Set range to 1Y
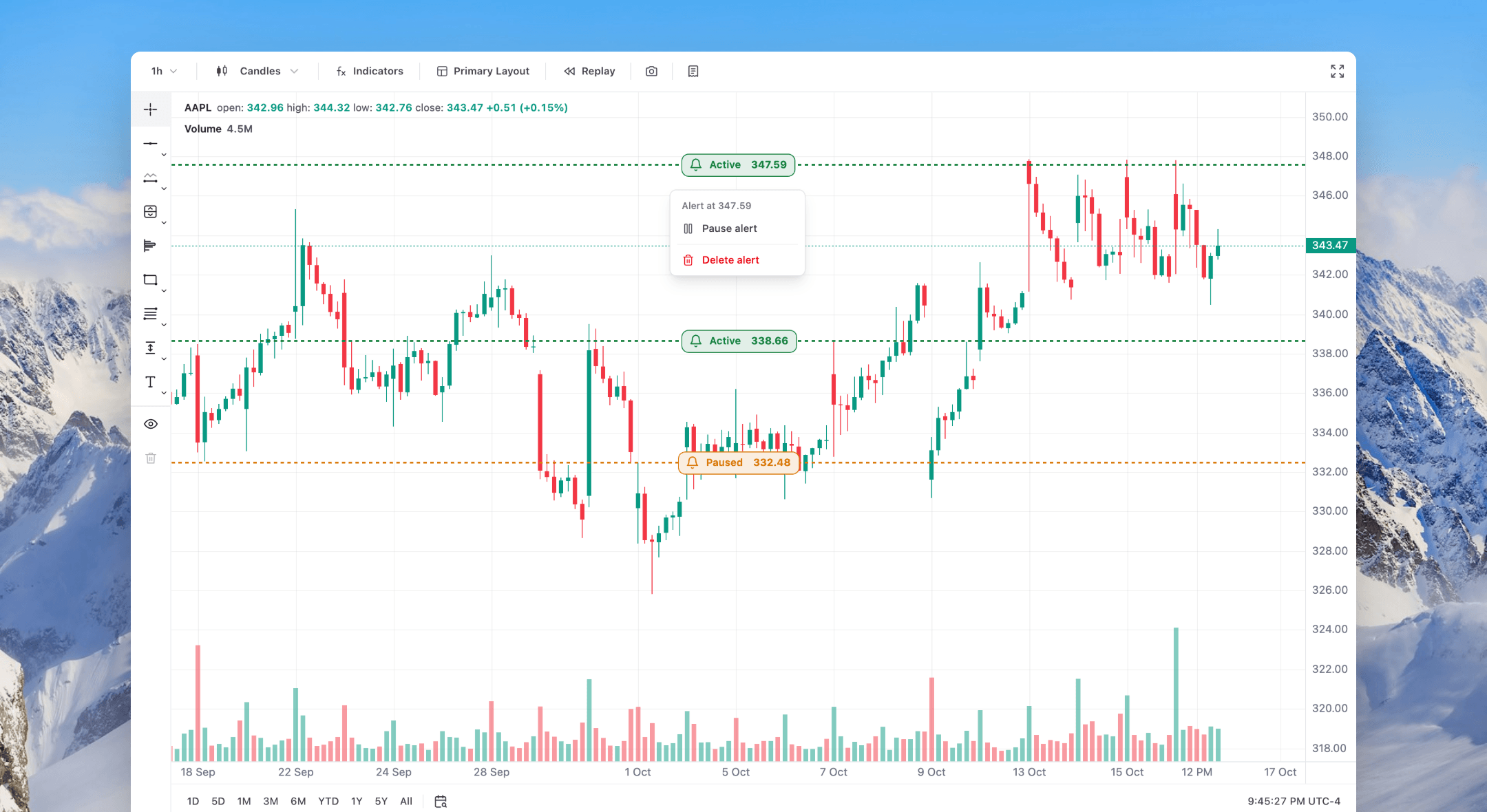The height and width of the screenshot is (812, 1487). 357,801
